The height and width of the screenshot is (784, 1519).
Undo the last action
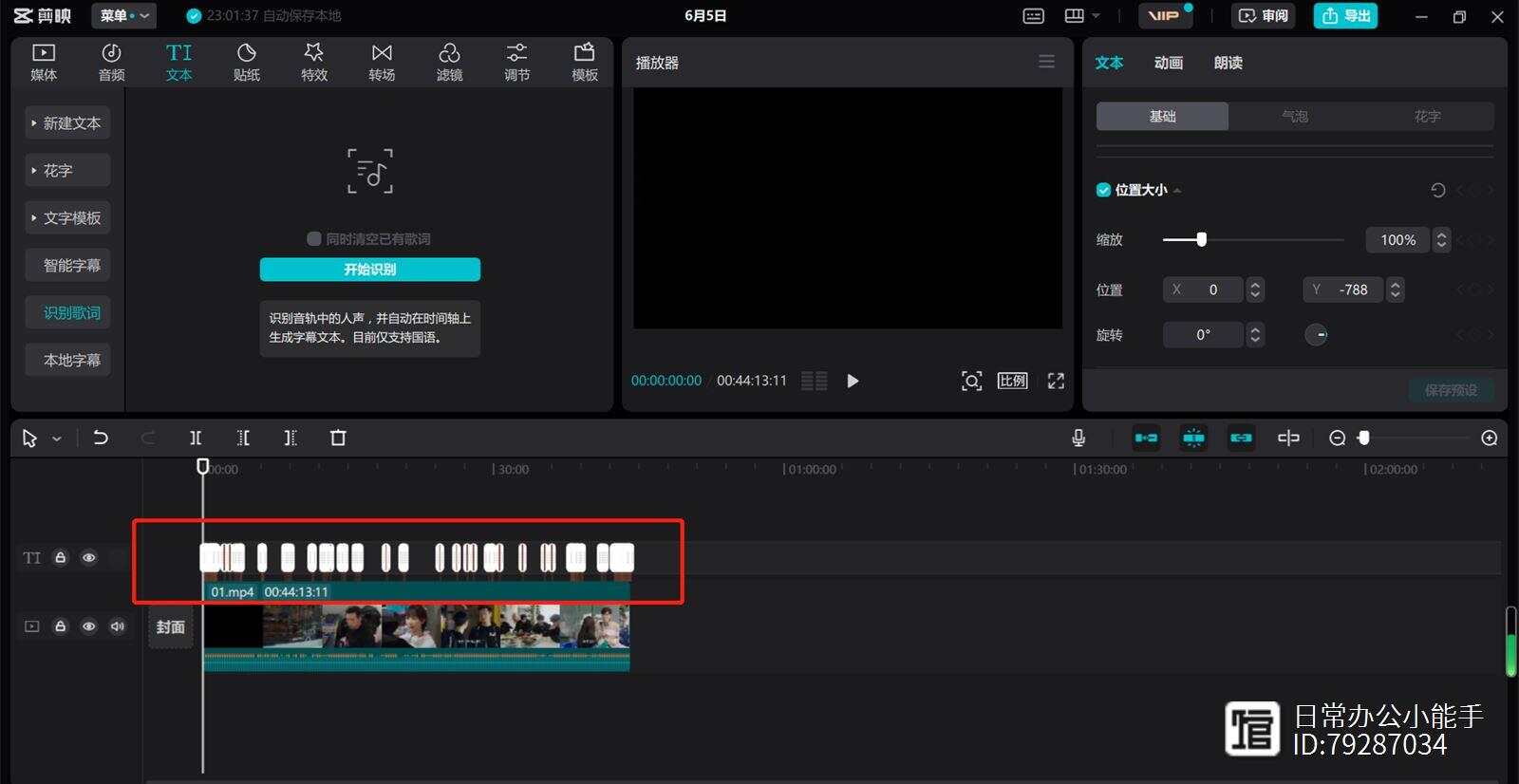[100, 438]
